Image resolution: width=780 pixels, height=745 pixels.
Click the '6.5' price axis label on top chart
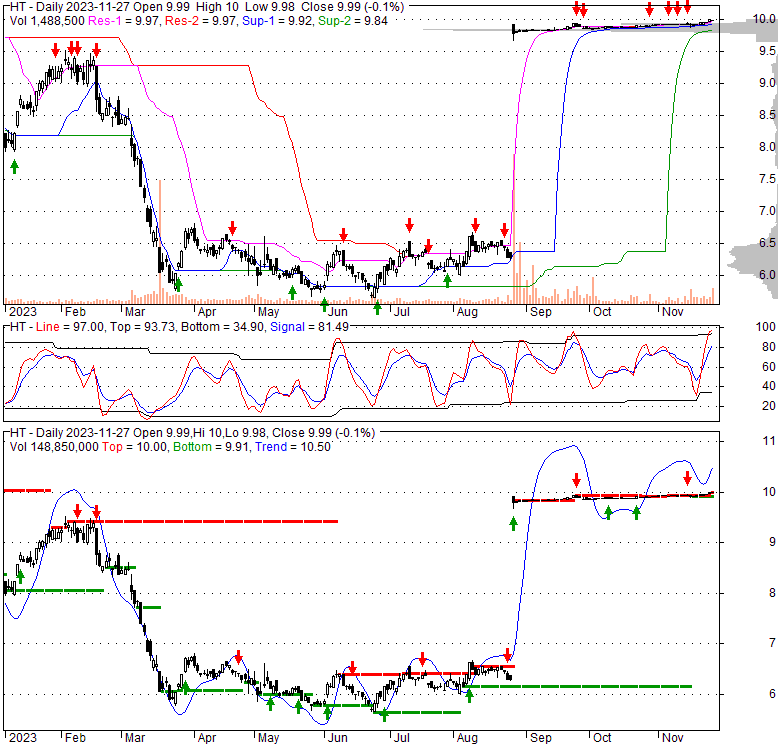(767, 243)
